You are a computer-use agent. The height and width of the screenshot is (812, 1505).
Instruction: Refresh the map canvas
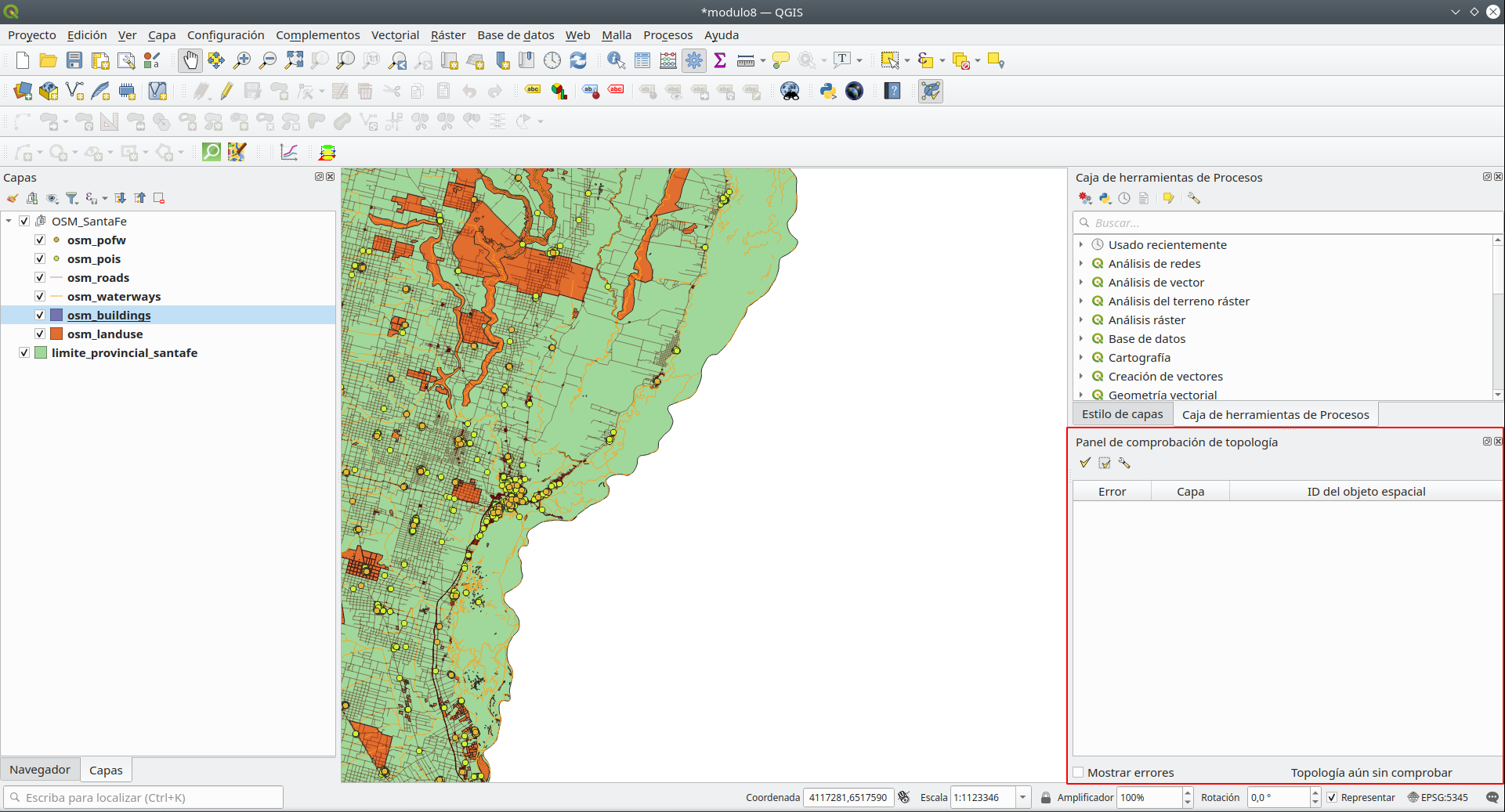[578, 60]
